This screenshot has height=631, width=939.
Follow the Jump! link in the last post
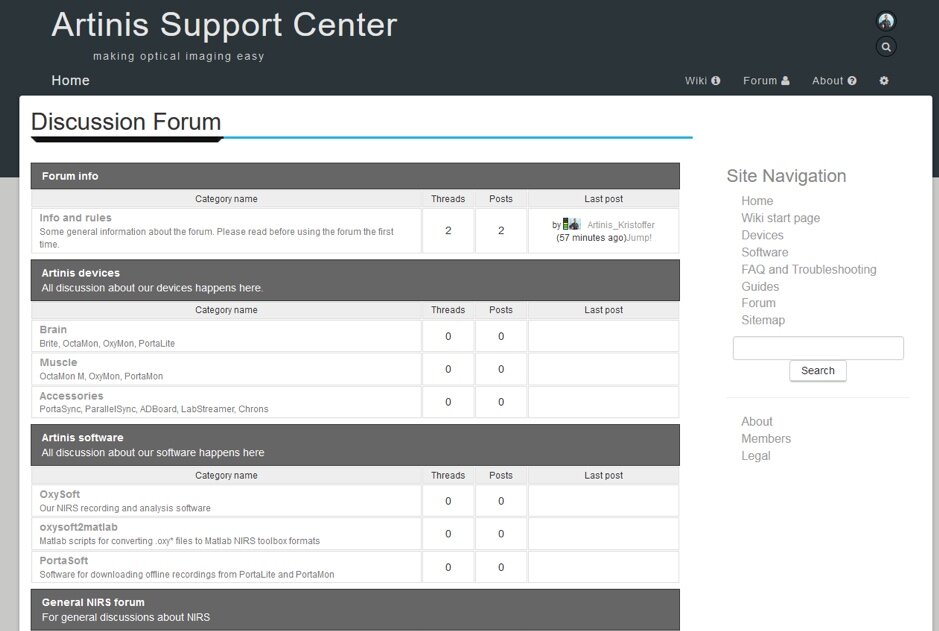coord(638,238)
